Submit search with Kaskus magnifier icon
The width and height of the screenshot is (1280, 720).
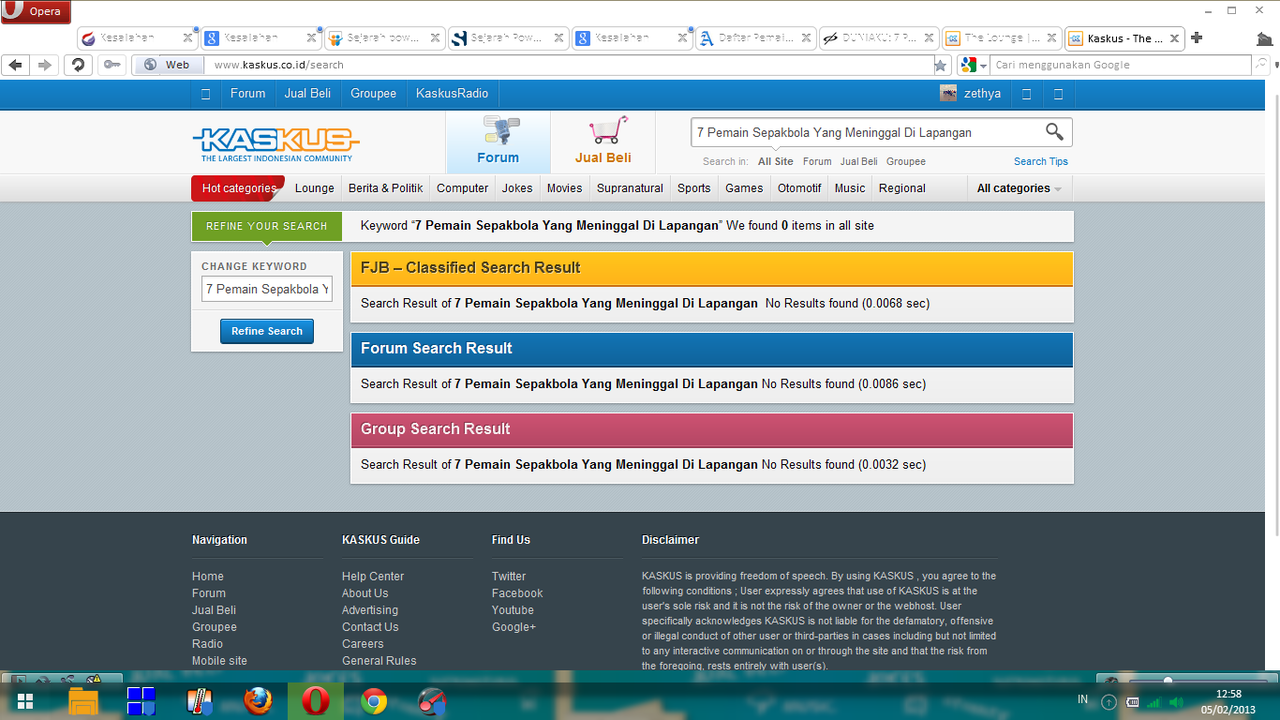pyautogui.click(x=1054, y=132)
